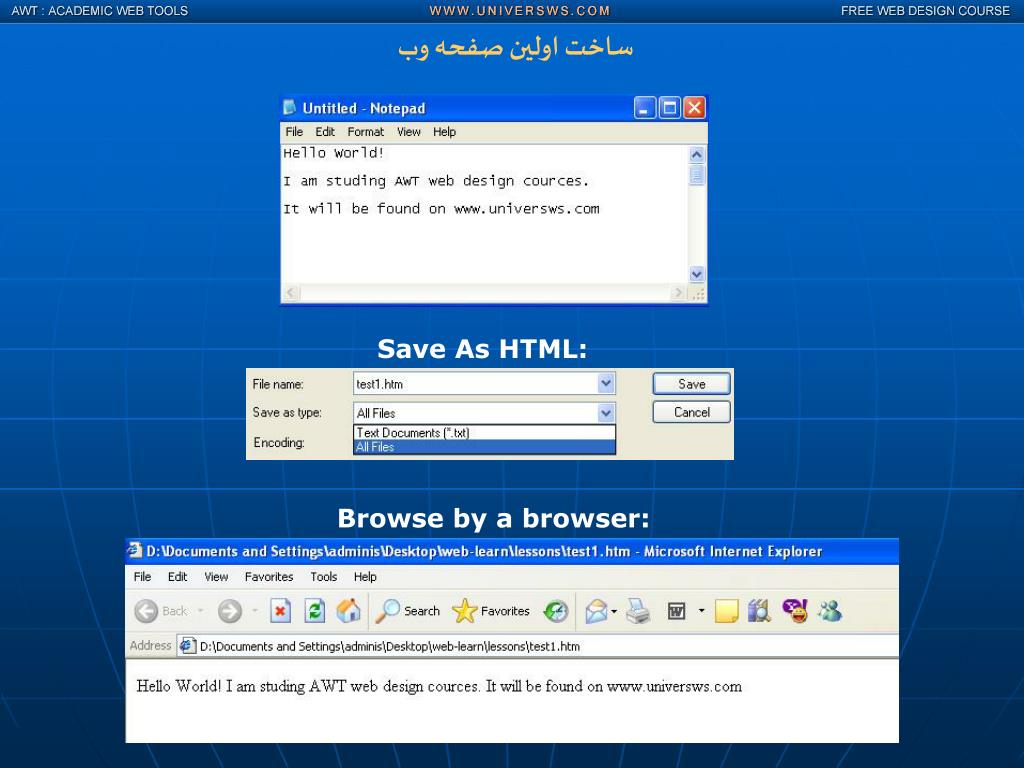Click the 'I am studing AWT' line in Notepad

[x=436, y=181]
